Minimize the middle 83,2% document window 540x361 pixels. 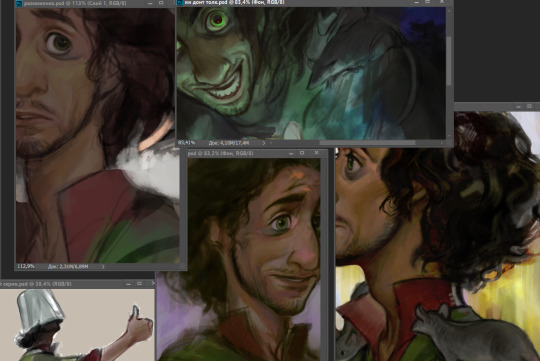[x=291, y=153]
